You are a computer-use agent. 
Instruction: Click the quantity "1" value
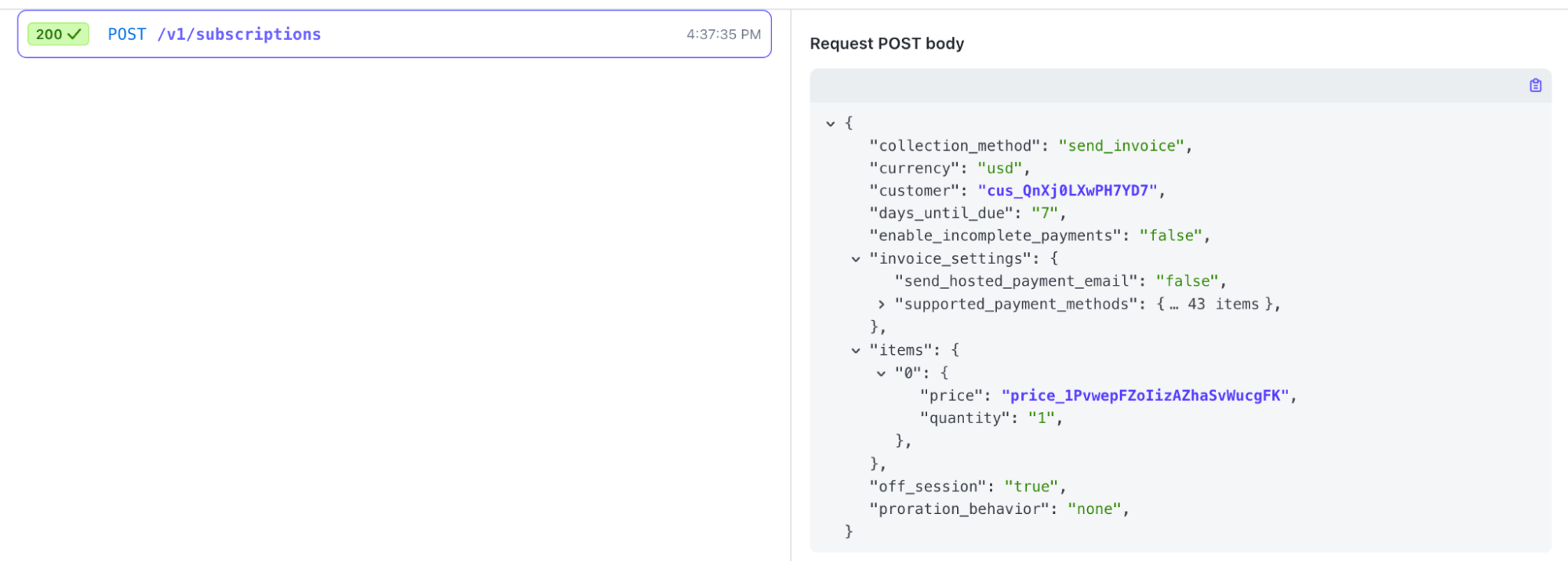[x=1042, y=418]
